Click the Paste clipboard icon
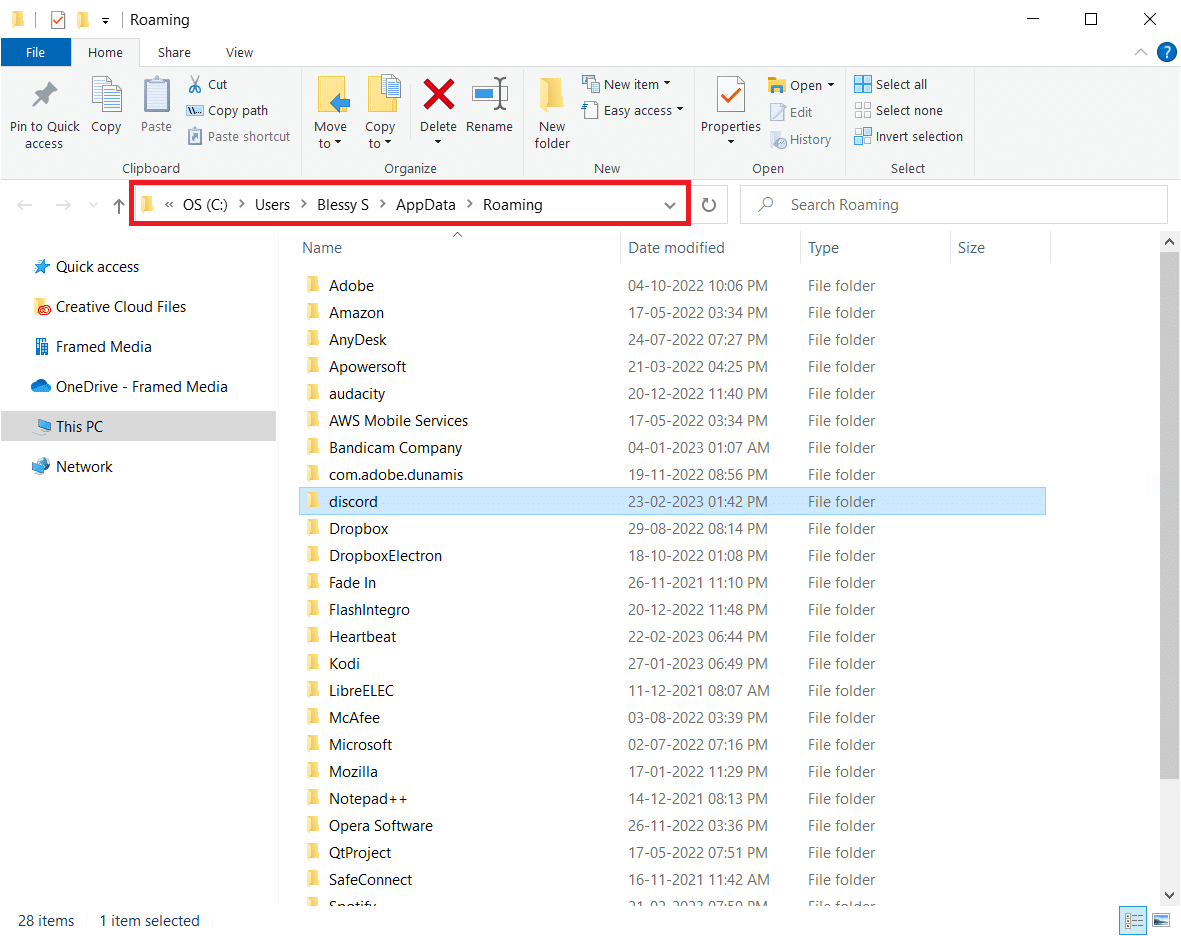Viewport: 1181px width, 936px height. [x=157, y=96]
